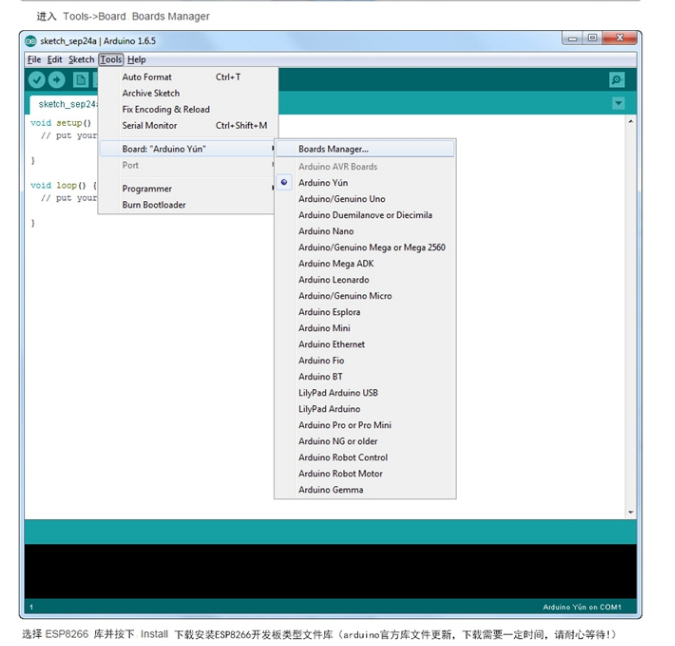
Task: Pick the Arduino Esplora board
Action: [365, 312]
